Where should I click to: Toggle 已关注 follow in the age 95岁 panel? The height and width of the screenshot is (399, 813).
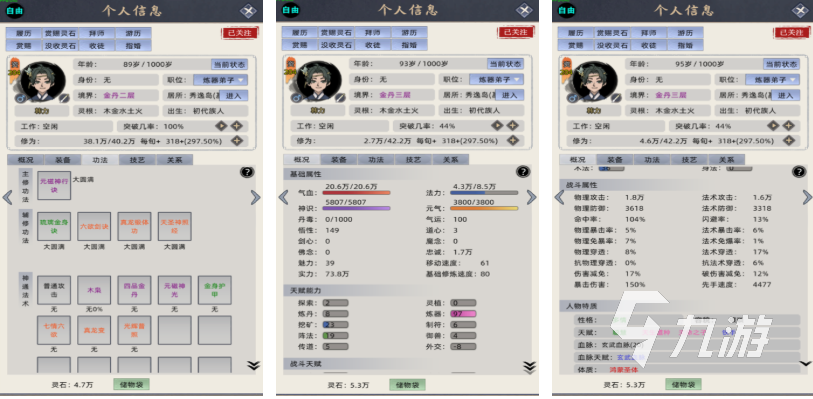pyautogui.click(x=791, y=33)
